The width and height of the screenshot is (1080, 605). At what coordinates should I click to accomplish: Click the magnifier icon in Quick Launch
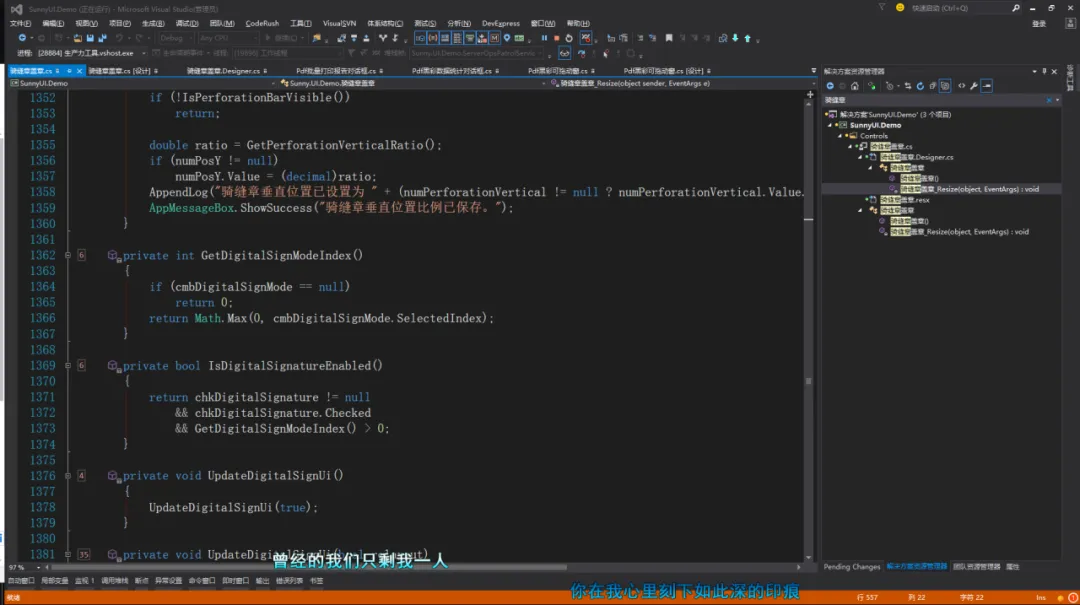[x=1016, y=8]
